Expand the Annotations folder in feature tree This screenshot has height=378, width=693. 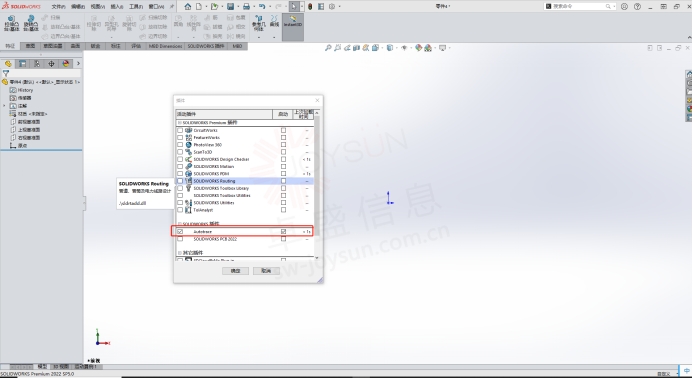tap(4, 106)
